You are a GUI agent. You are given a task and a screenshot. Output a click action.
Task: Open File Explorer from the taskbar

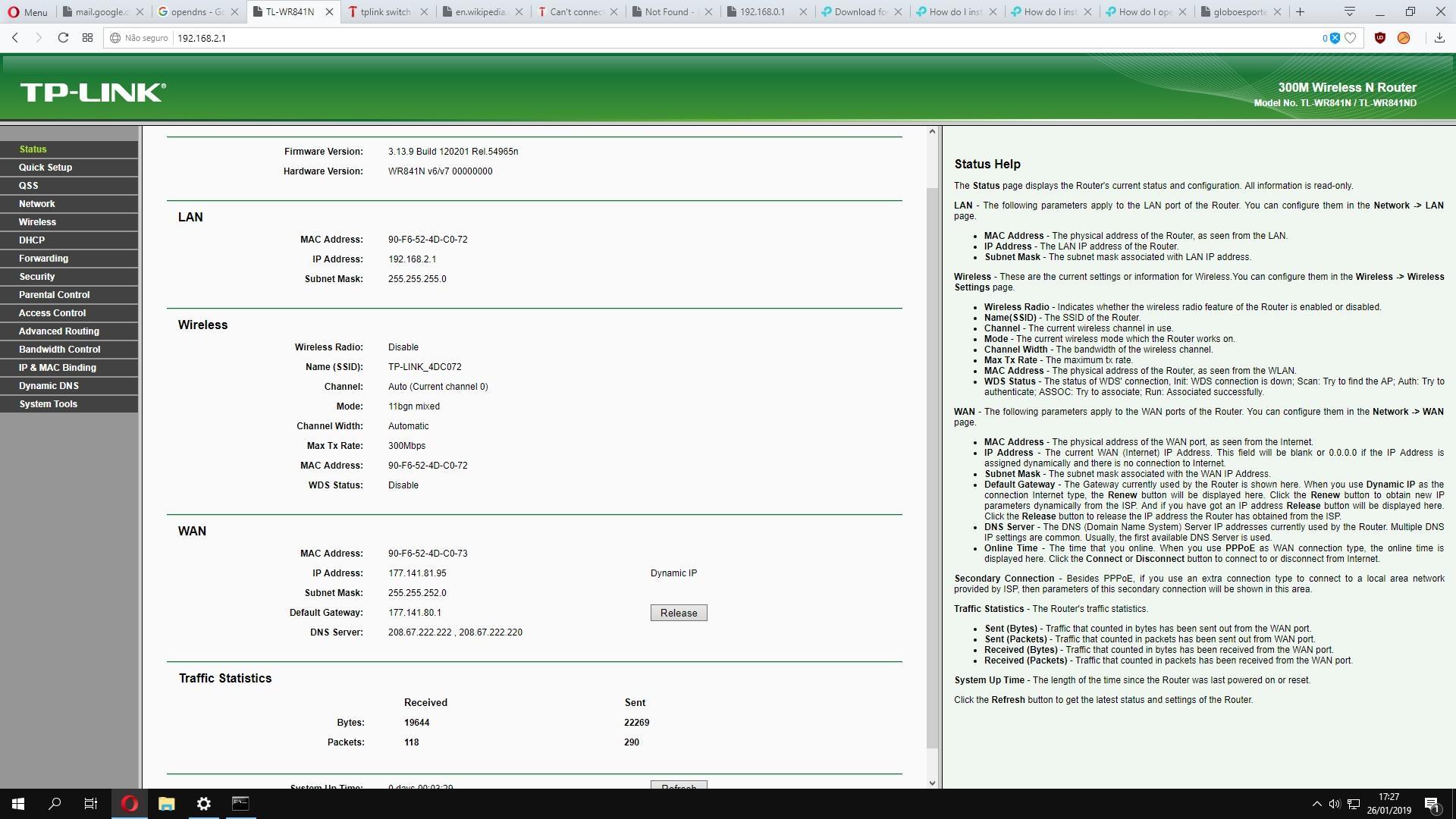(166, 804)
